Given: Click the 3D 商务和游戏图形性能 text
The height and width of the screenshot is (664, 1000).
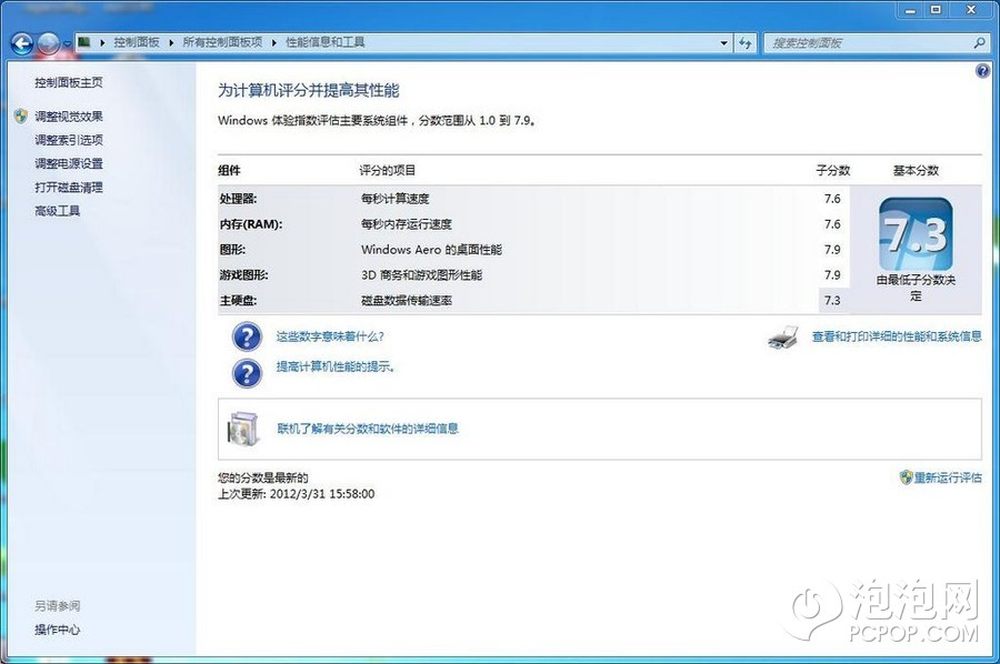Looking at the screenshot, I should (422, 275).
